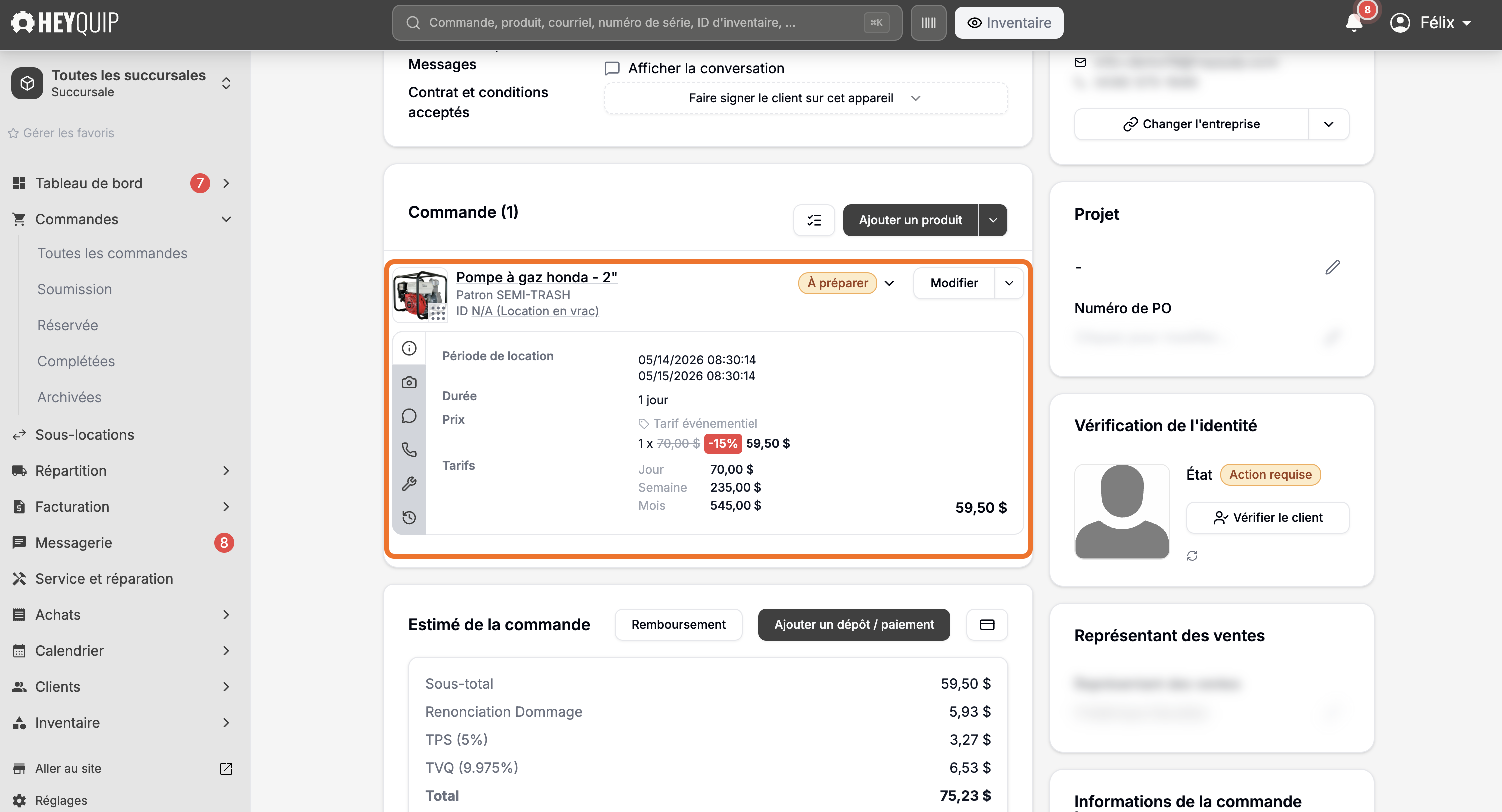
Task: Click the Gérer les favoris link
Action: point(69,133)
